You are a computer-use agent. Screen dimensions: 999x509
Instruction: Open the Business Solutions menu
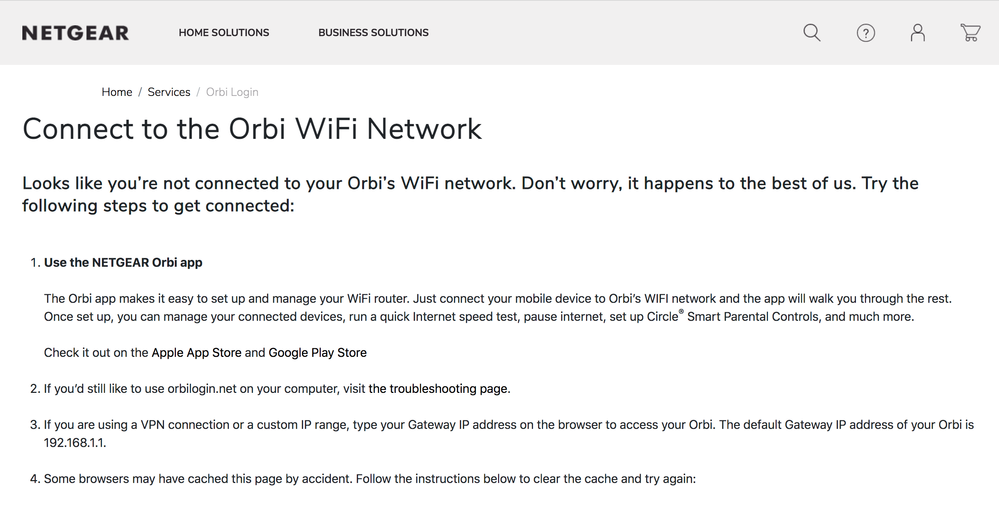pos(373,33)
